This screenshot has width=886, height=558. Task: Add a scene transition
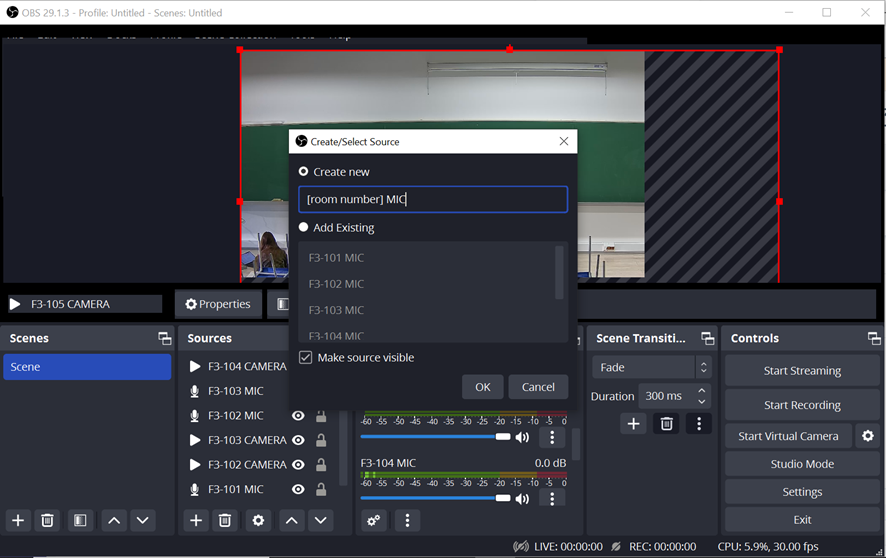[x=633, y=424]
